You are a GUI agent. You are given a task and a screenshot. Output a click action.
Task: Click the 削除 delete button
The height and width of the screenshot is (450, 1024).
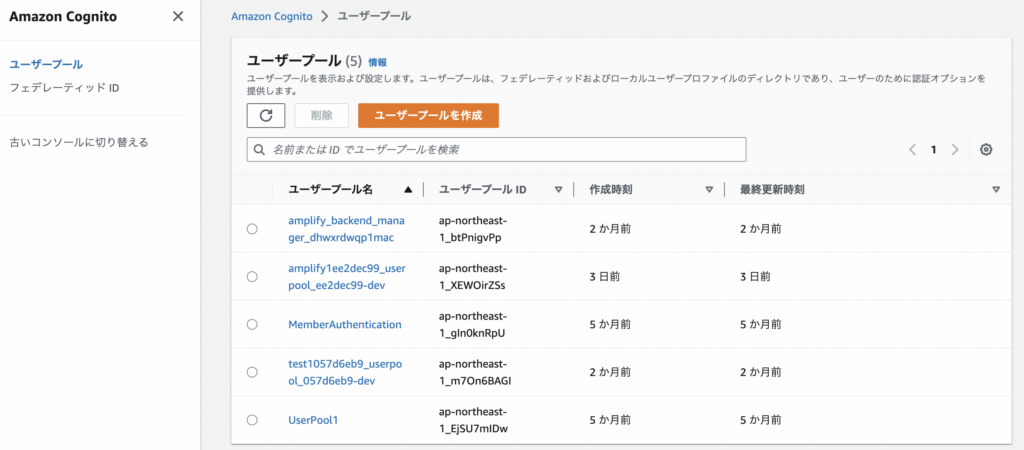point(321,116)
